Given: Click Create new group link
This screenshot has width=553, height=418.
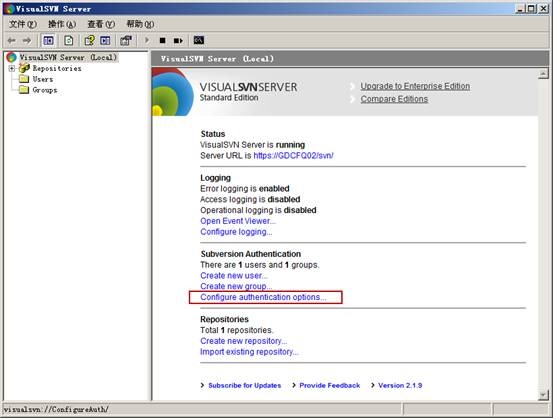Looking at the screenshot, I should 236,286.
